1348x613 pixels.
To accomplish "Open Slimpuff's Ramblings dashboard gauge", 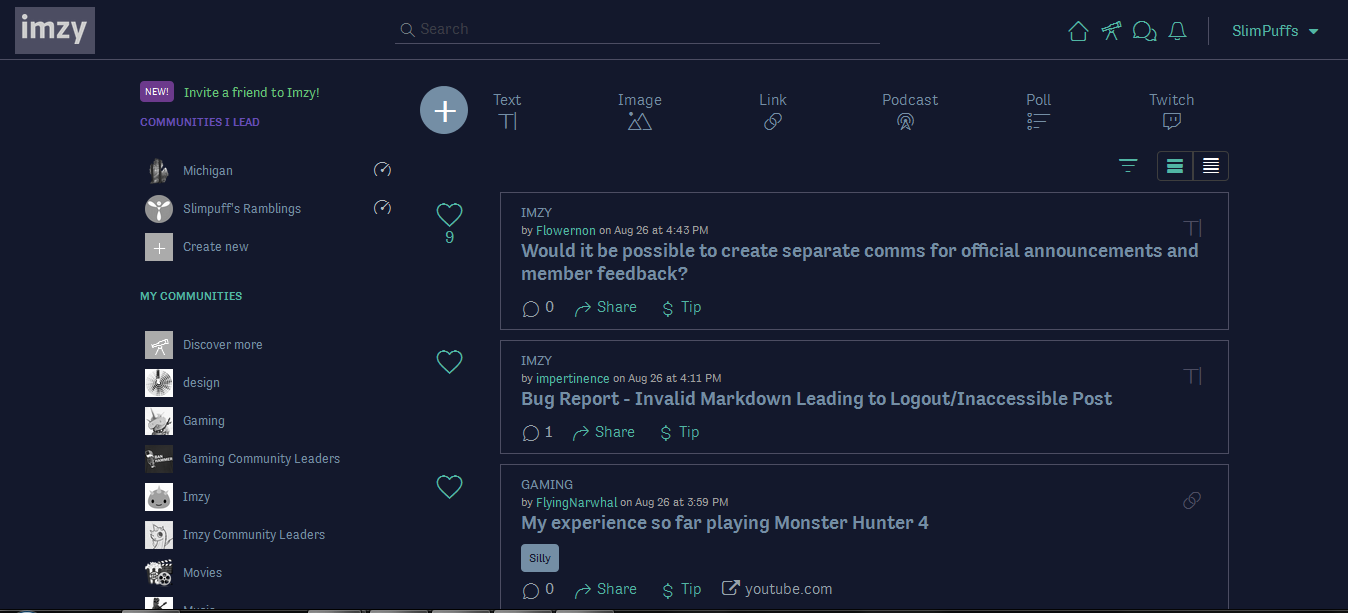I will (x=382, y=208).
